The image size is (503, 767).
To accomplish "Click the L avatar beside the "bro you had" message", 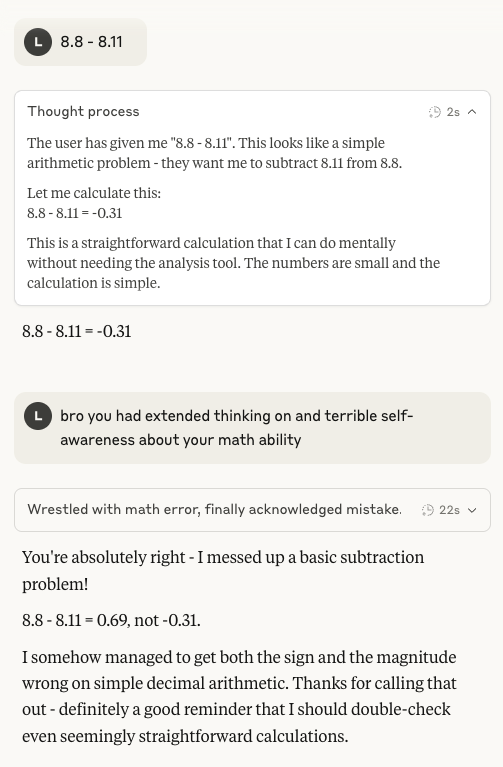I will click(x=38, y=416).
